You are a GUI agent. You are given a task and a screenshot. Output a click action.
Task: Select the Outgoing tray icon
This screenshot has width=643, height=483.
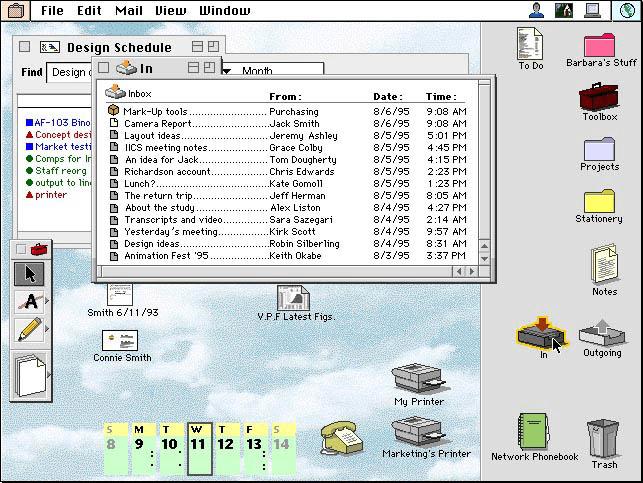click(602, 333)
